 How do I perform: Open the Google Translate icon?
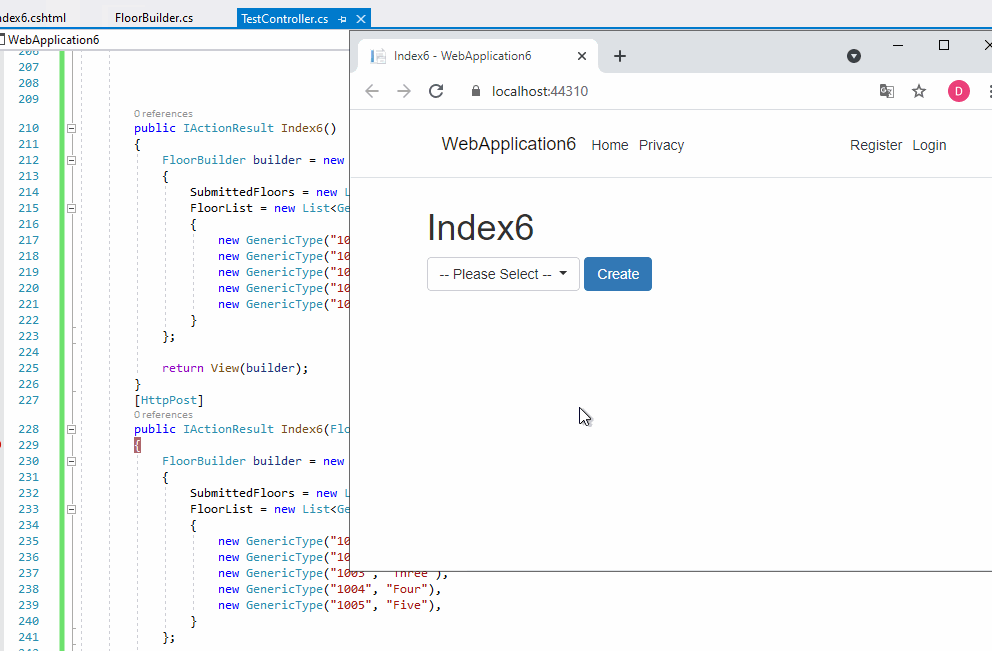click(x=887, y=91)
